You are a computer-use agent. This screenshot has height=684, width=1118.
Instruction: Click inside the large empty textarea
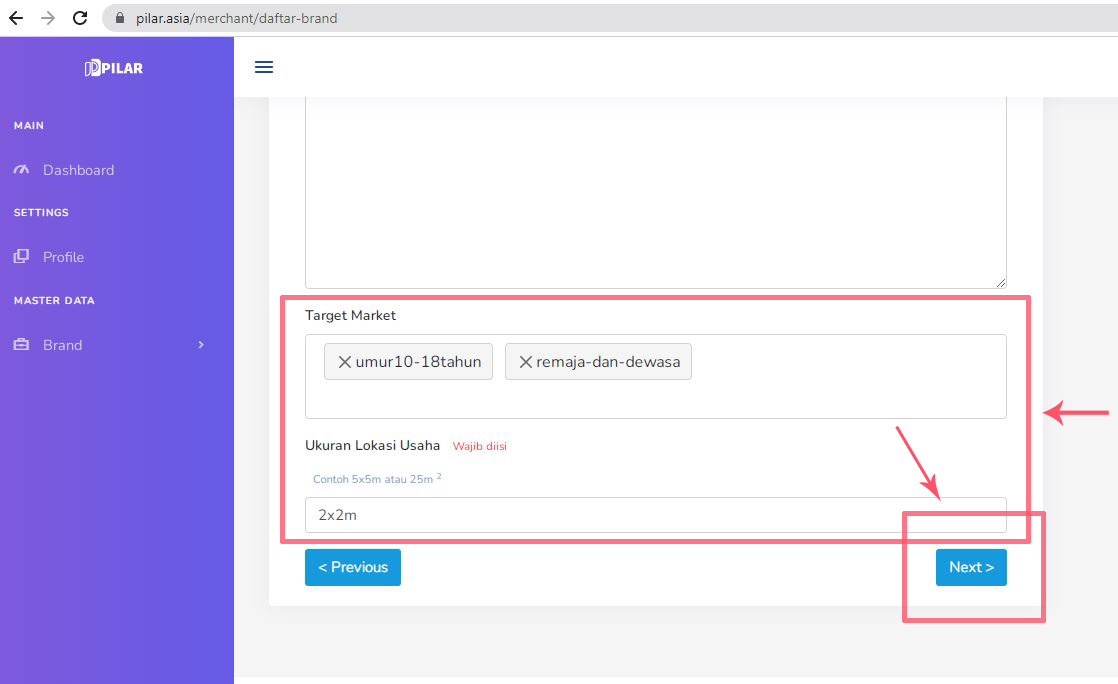tap(655, 190)
